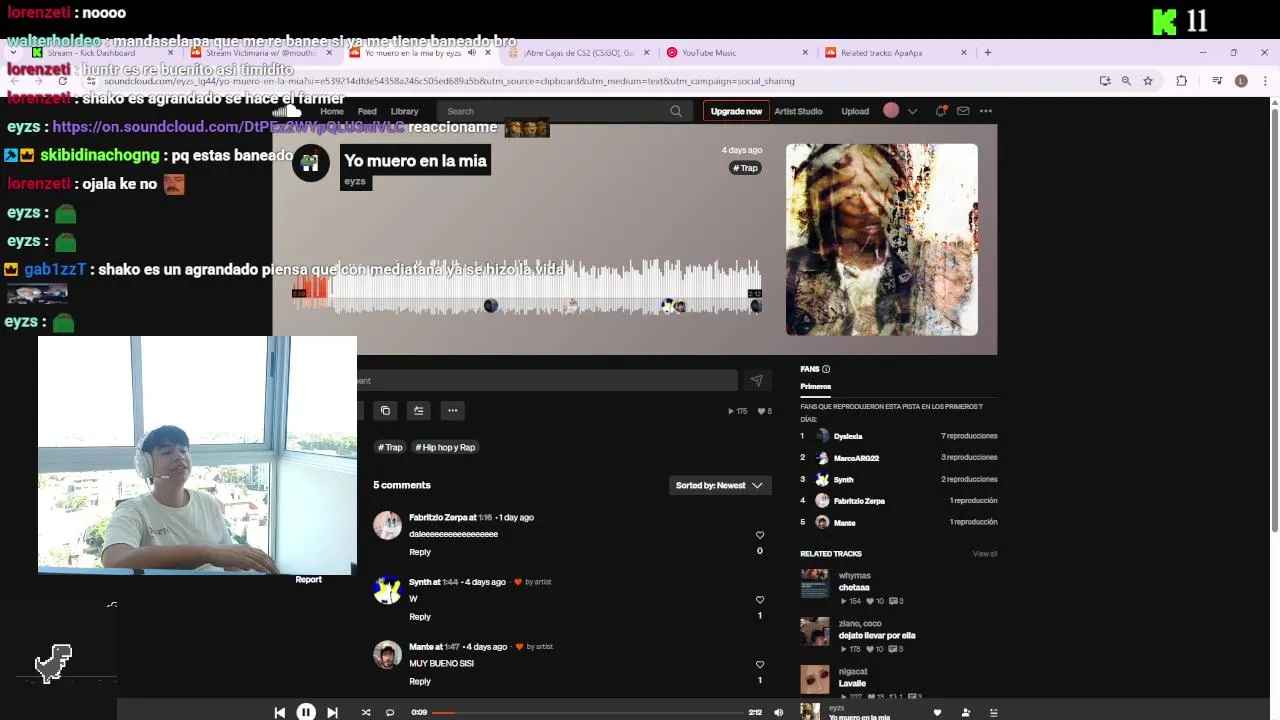The image size is (1280, 720).
Task: Reply to Synth's W comment
Action: pyautogui.click(x=420, y=617)
